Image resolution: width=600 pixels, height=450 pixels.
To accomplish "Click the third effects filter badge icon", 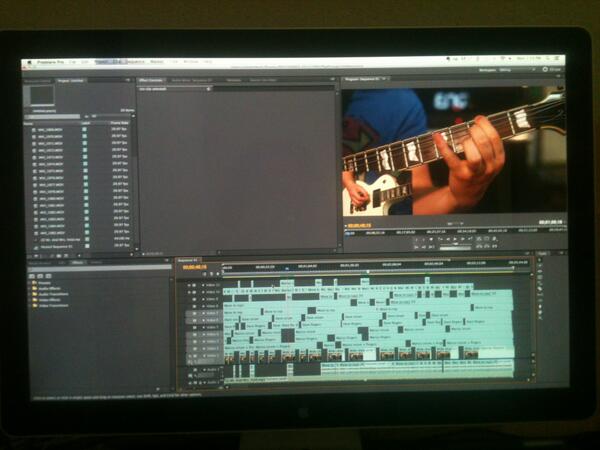I will tap(48, 276).
